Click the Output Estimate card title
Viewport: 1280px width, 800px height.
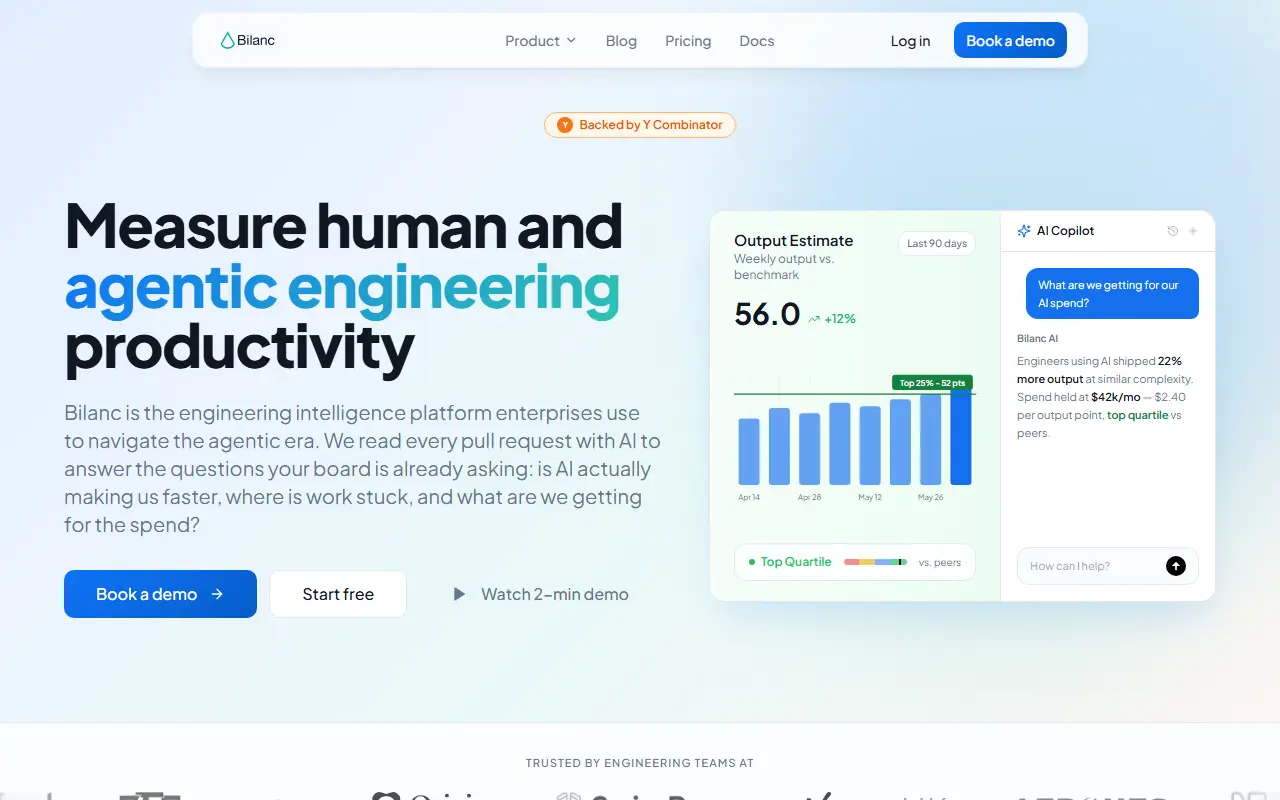tap(794, 241)
